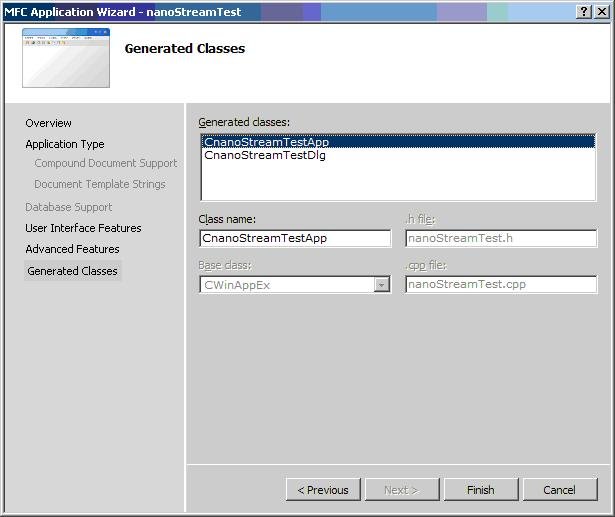
Task: Select CnanoStreamTestDlg in generated classes list
Action: 265,155
